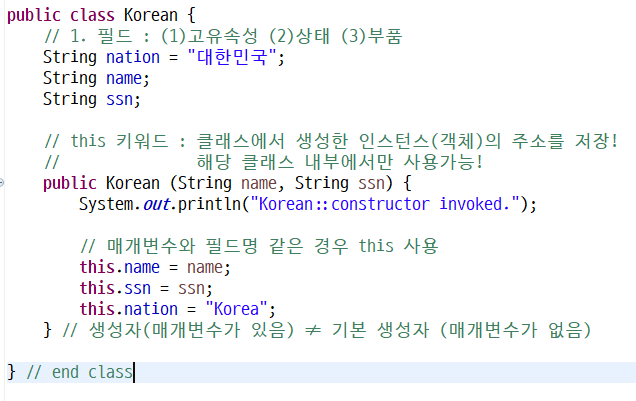Click the right-hand 'ssn' value in 'this.ssn = ssn;'
636x401 pixels.
tap(191, 289)
